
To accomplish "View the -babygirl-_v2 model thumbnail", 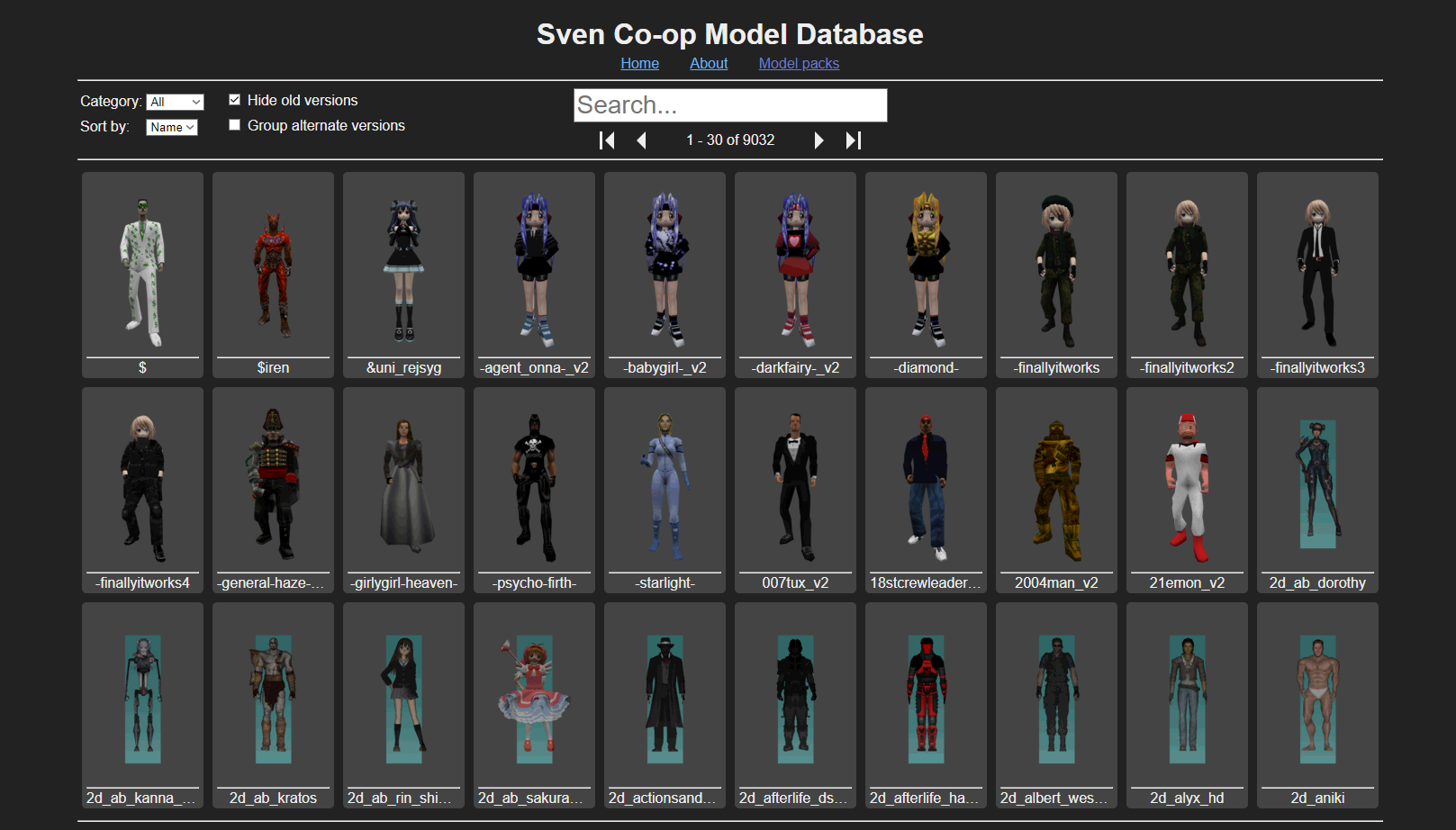I will pos(665,275).
